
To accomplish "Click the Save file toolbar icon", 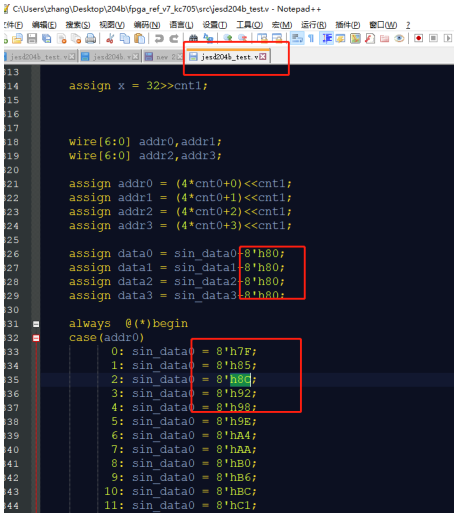I will tap(32, 39).
